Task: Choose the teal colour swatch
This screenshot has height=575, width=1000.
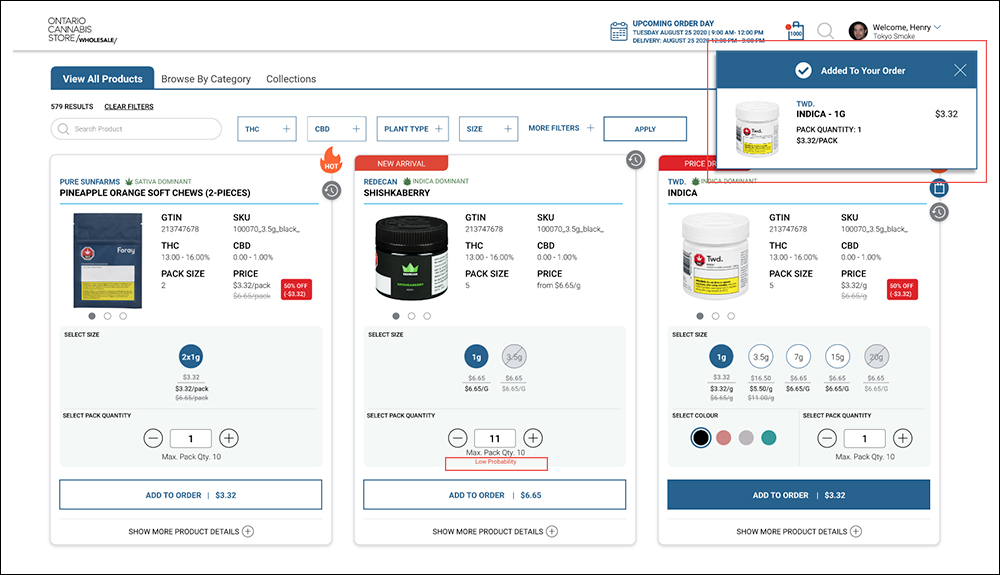Action: click(769, 438)
